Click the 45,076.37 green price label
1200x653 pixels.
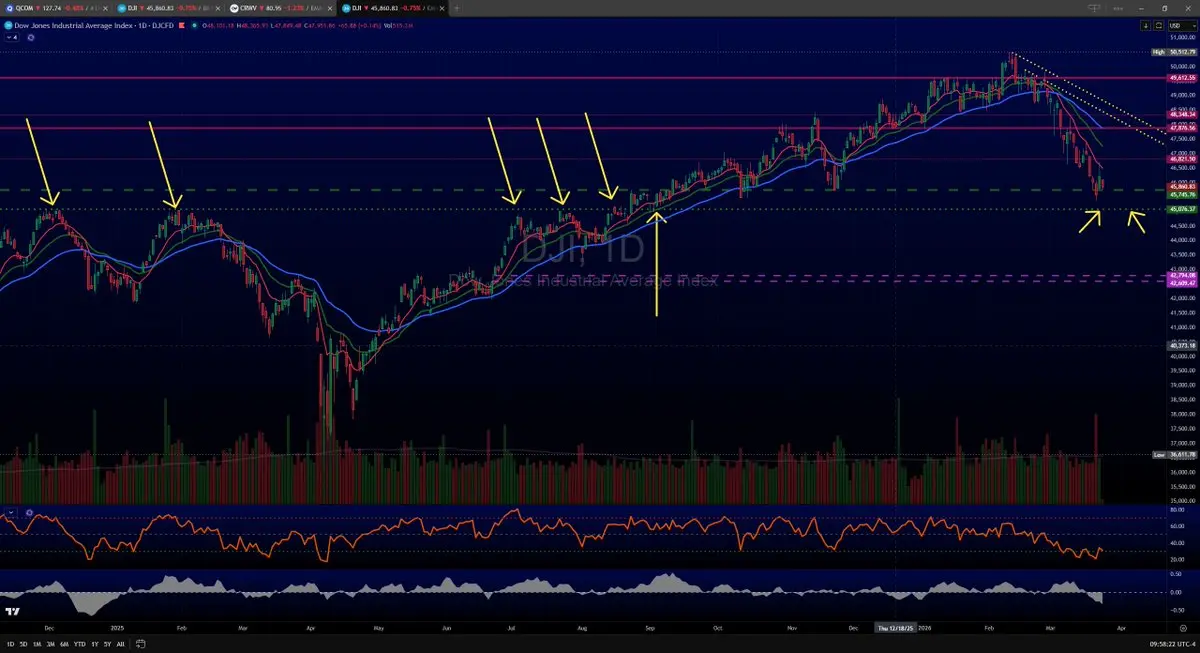(x=1181, y=209)
